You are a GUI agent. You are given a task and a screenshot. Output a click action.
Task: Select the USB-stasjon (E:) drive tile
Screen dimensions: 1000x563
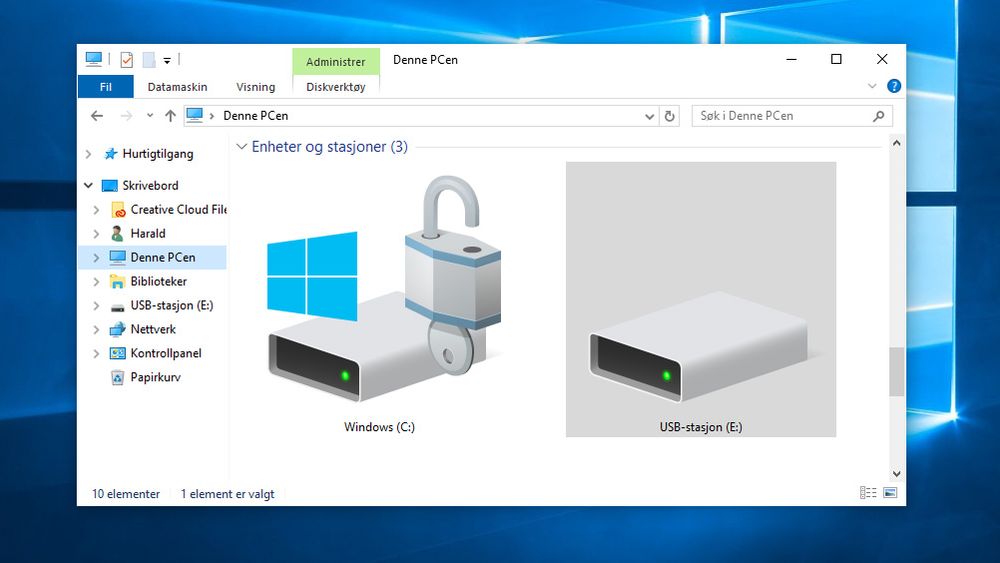click(x=701, y=299)
